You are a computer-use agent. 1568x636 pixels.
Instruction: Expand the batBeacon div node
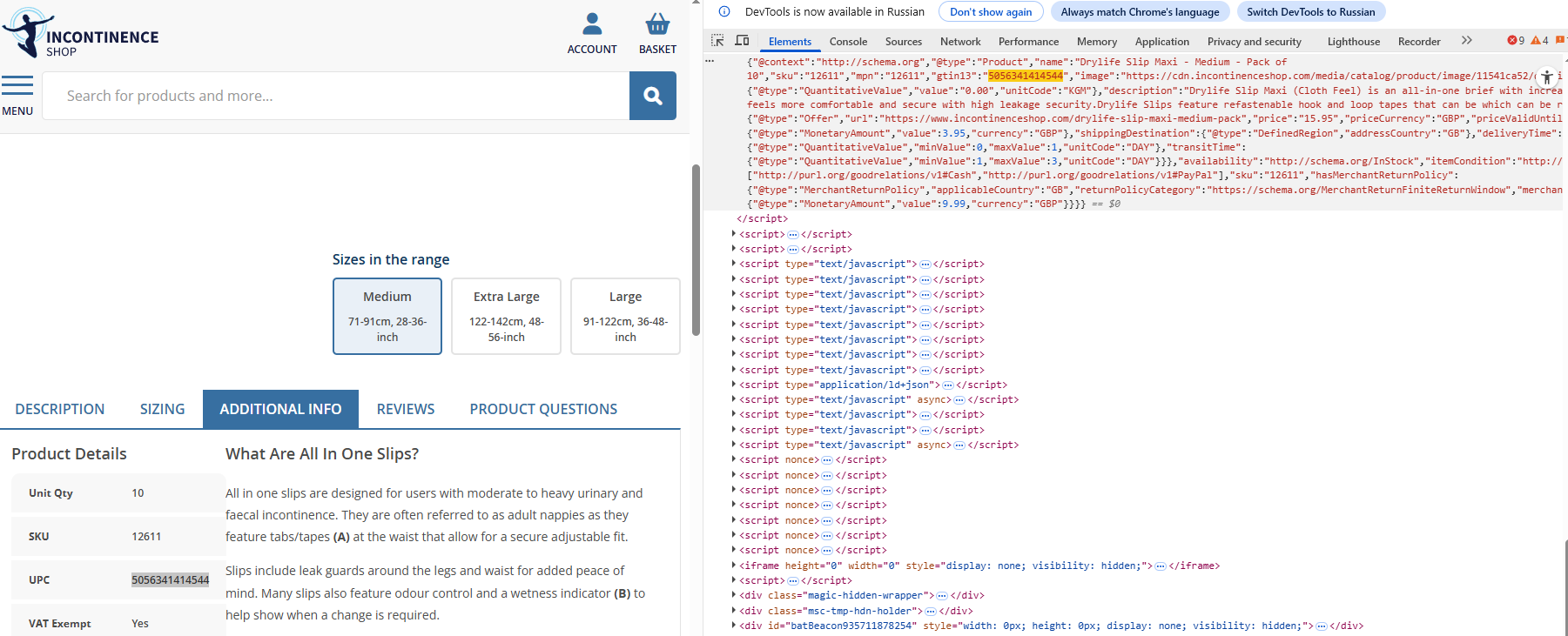pos(734,626)
